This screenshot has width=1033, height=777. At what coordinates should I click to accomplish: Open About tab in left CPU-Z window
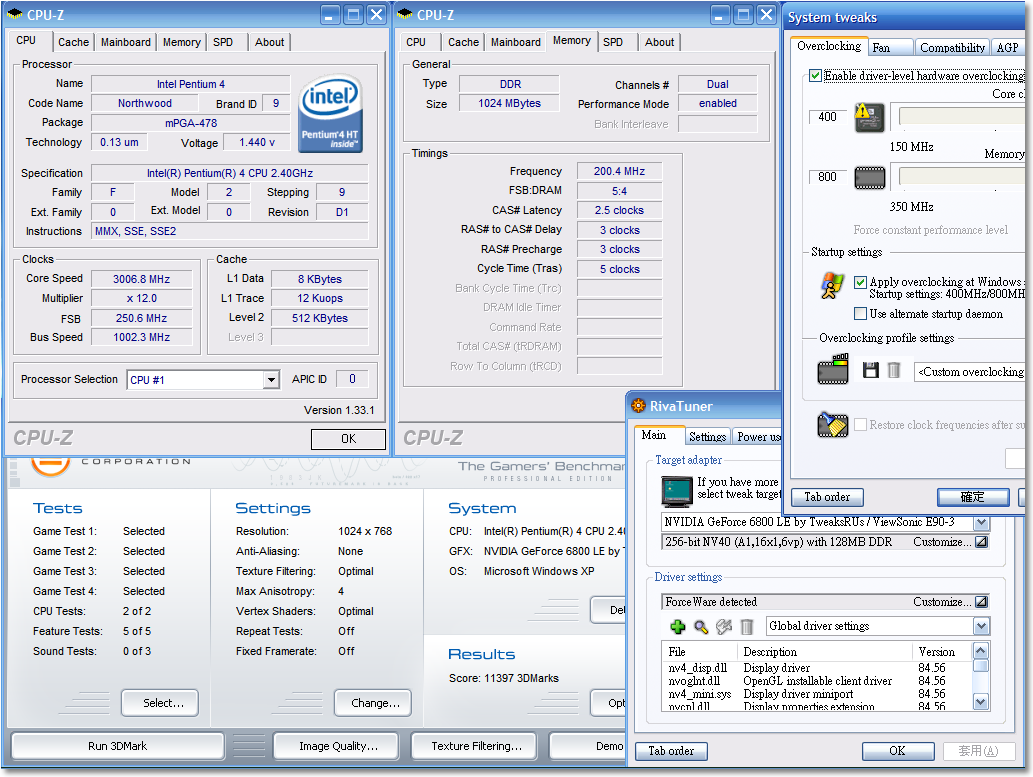(x=269, y=42)
